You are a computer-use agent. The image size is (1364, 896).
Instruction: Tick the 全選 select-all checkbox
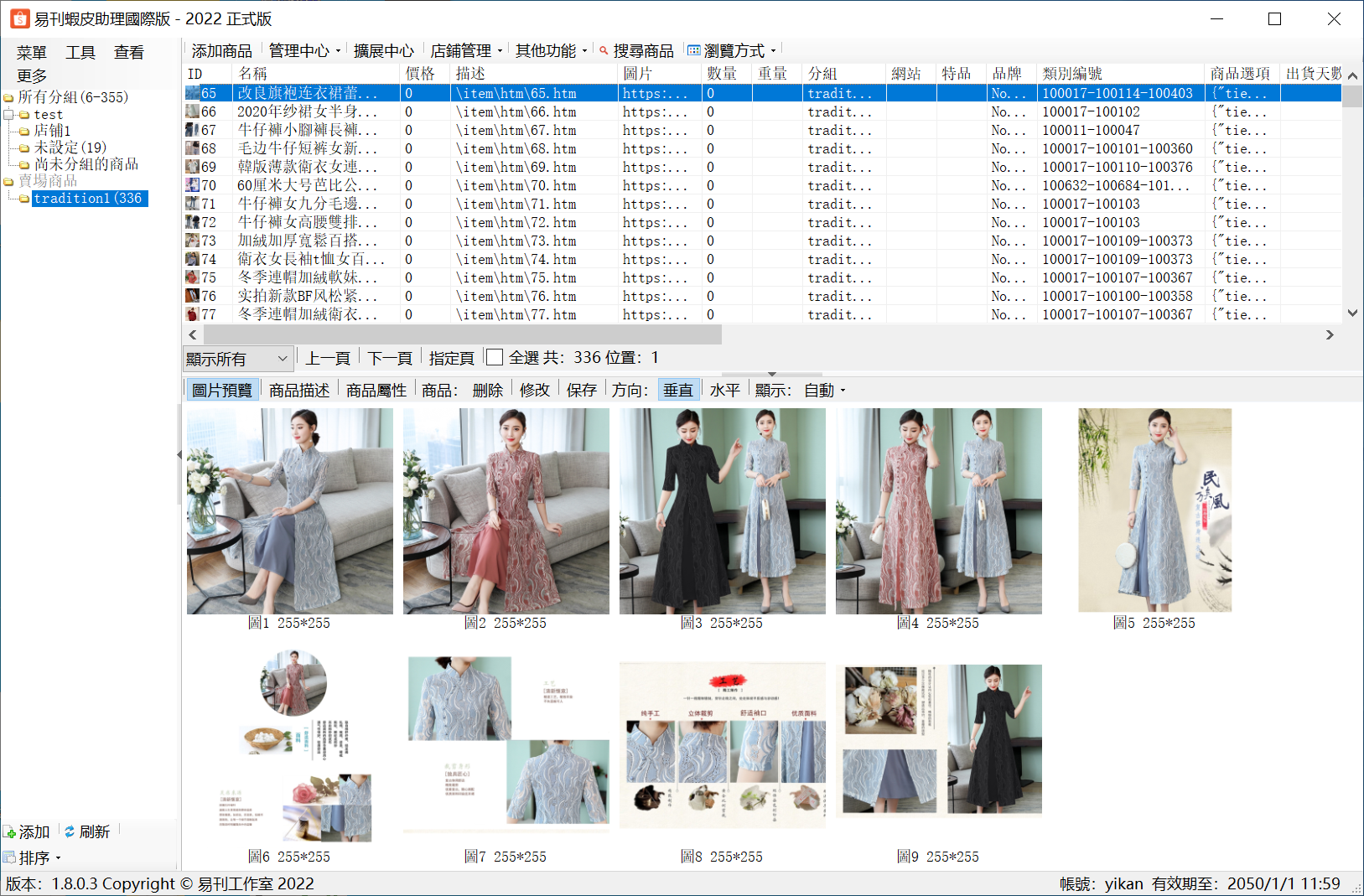[x=495, y=358]
